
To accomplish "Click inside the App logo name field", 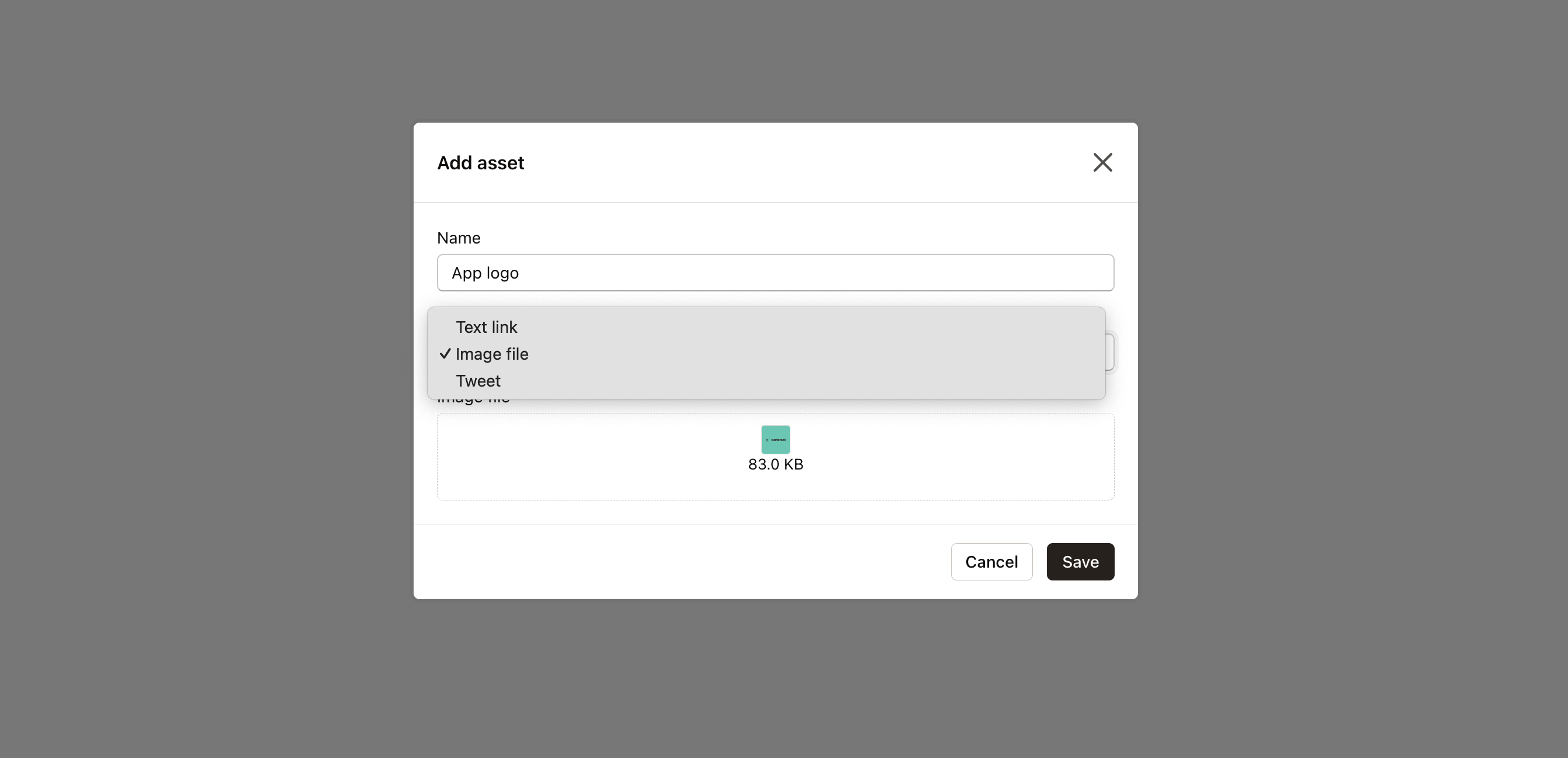I will 775,273.
